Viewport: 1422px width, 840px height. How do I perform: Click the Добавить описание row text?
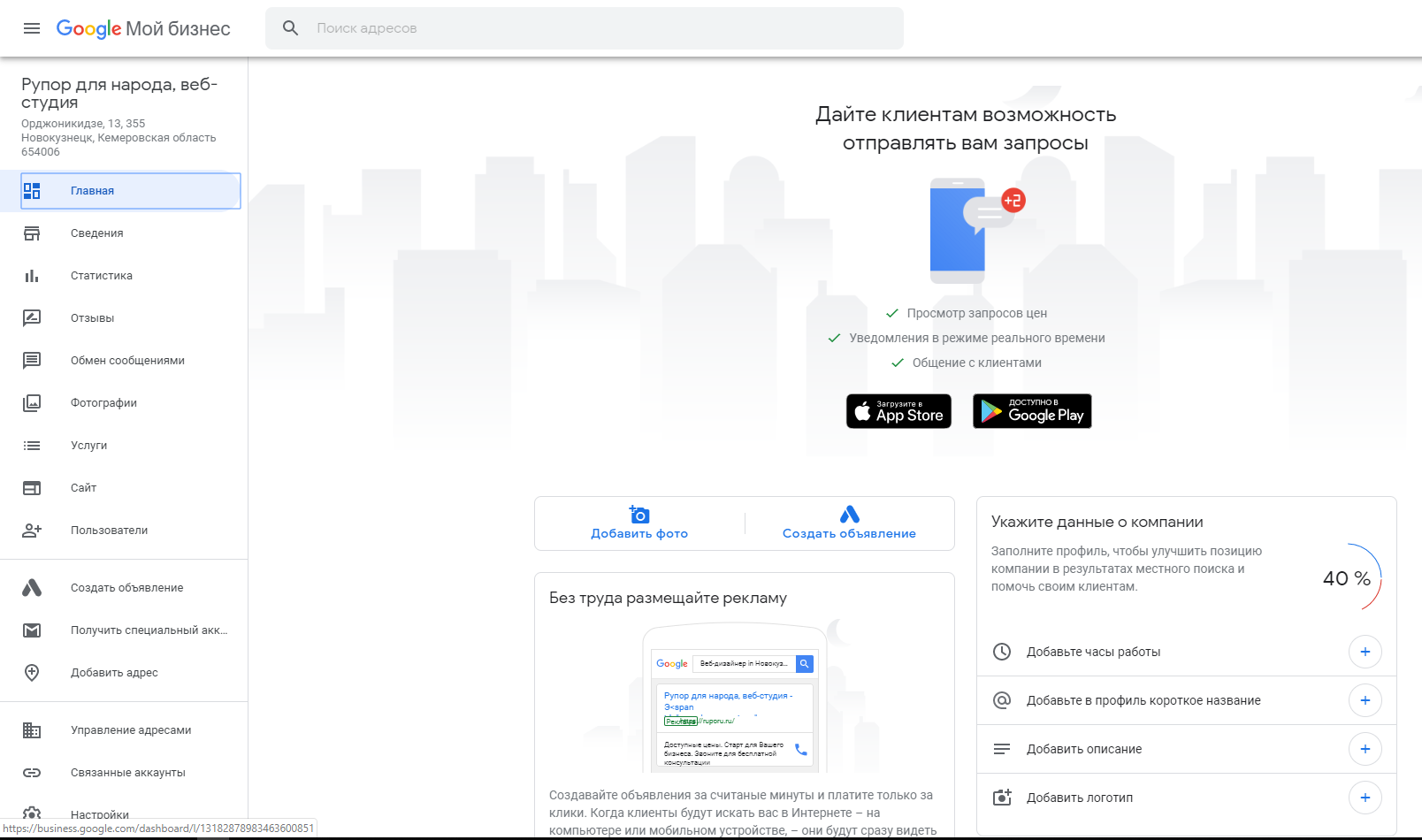pos(1084,749)
